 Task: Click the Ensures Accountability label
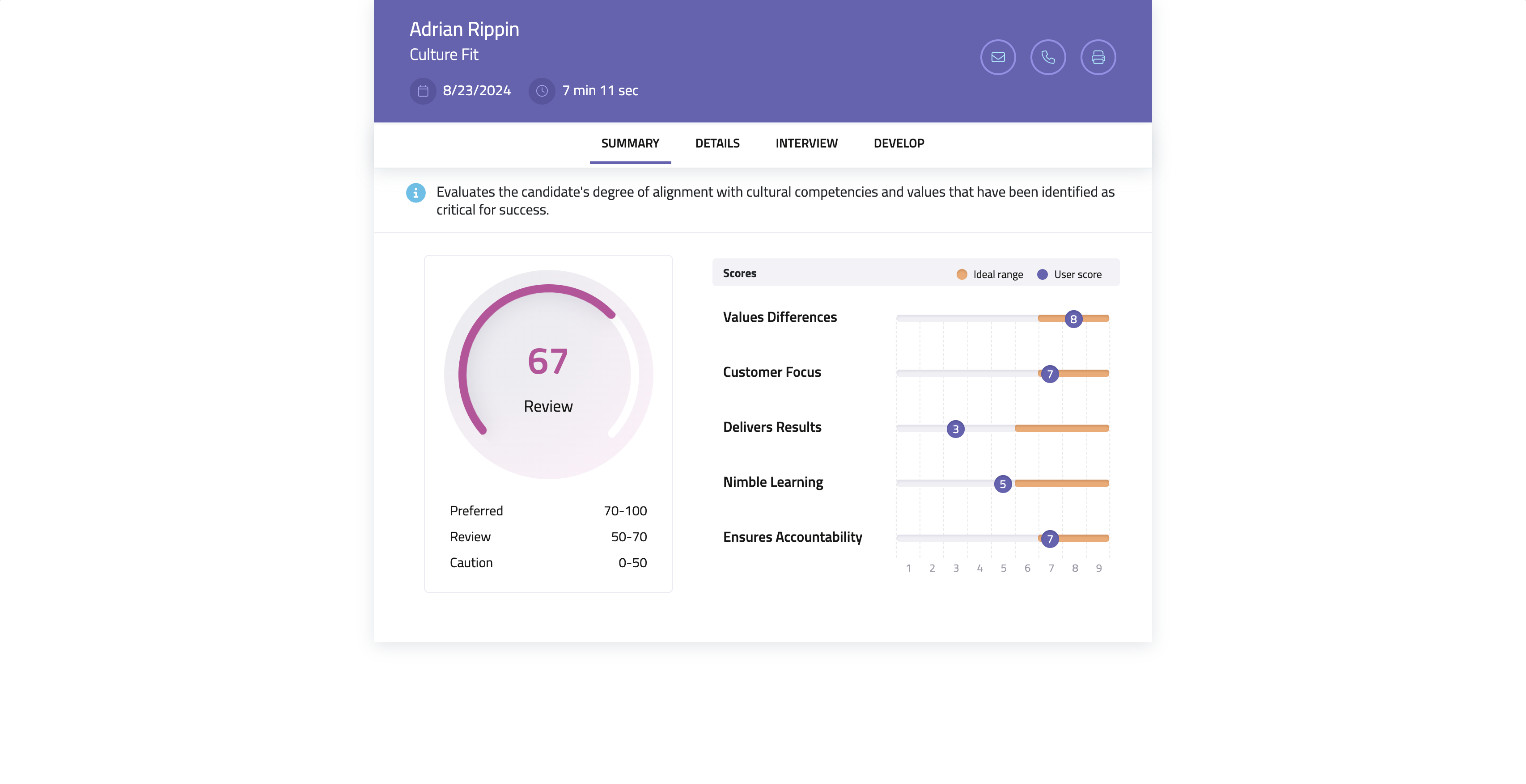pos(792,537)
